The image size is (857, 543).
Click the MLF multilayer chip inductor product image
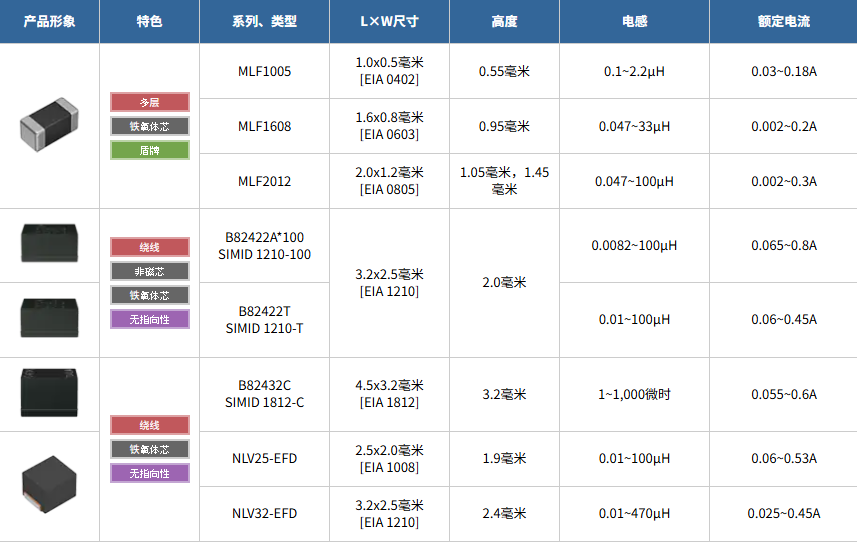tap(49, 125)
